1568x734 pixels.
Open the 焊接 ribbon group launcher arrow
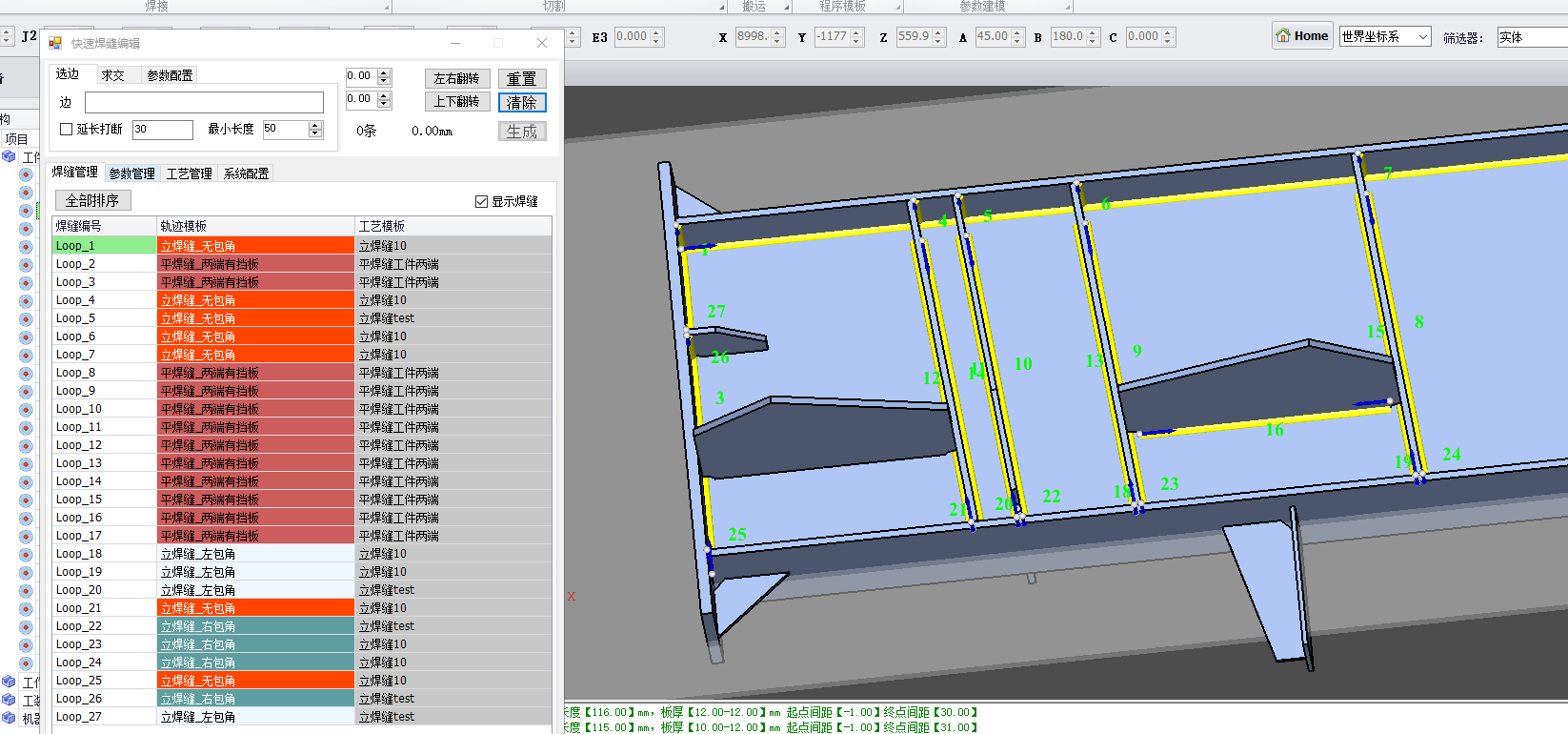pyautogui.click(x=387, y=8)
